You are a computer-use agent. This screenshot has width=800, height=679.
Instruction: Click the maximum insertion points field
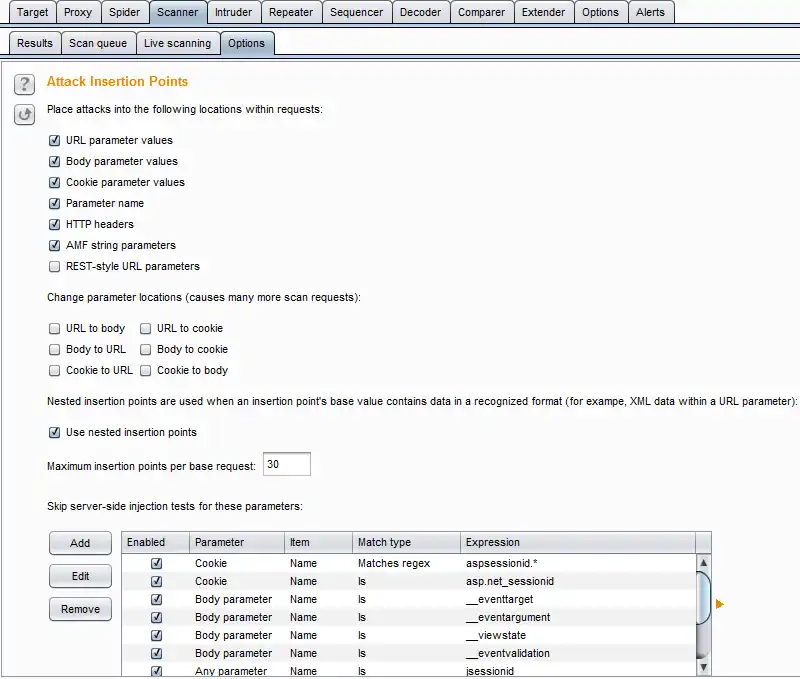287,464
